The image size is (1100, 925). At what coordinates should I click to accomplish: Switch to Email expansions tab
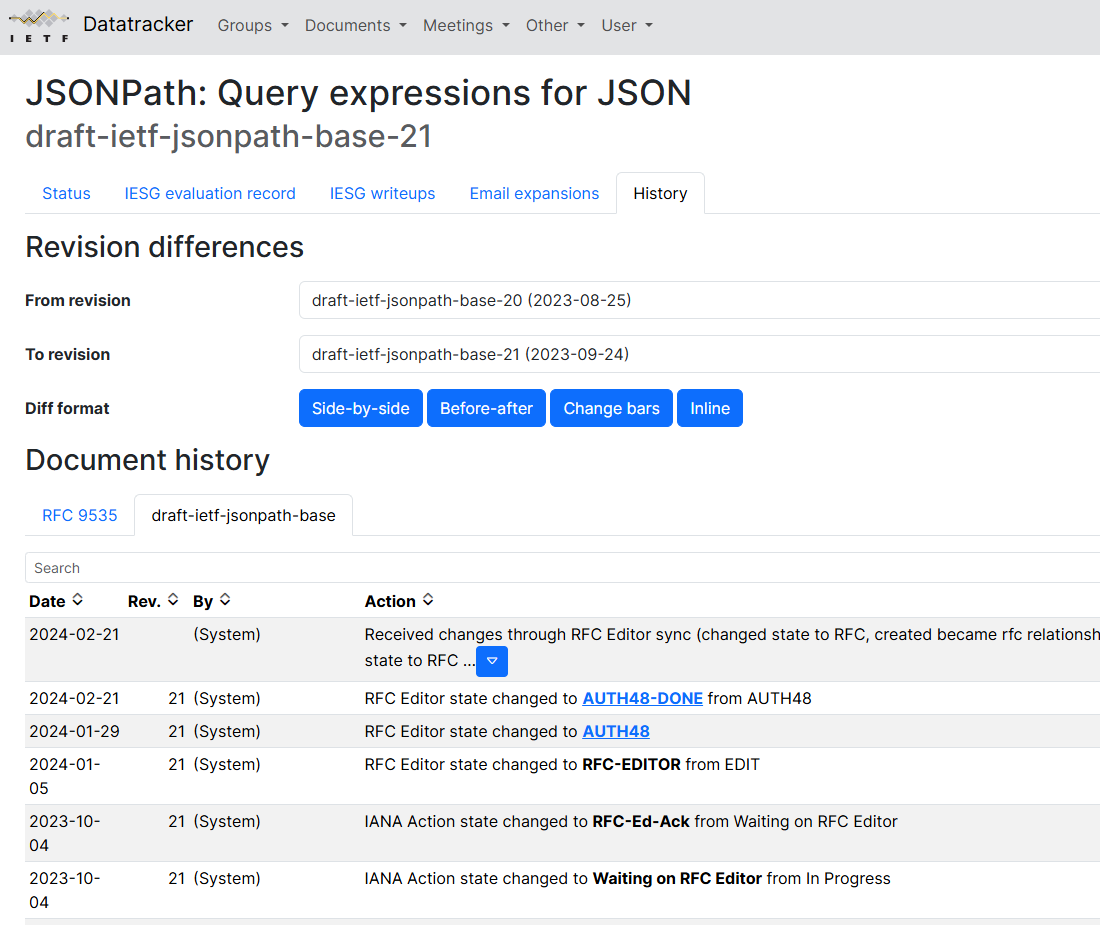pos(535,194)
